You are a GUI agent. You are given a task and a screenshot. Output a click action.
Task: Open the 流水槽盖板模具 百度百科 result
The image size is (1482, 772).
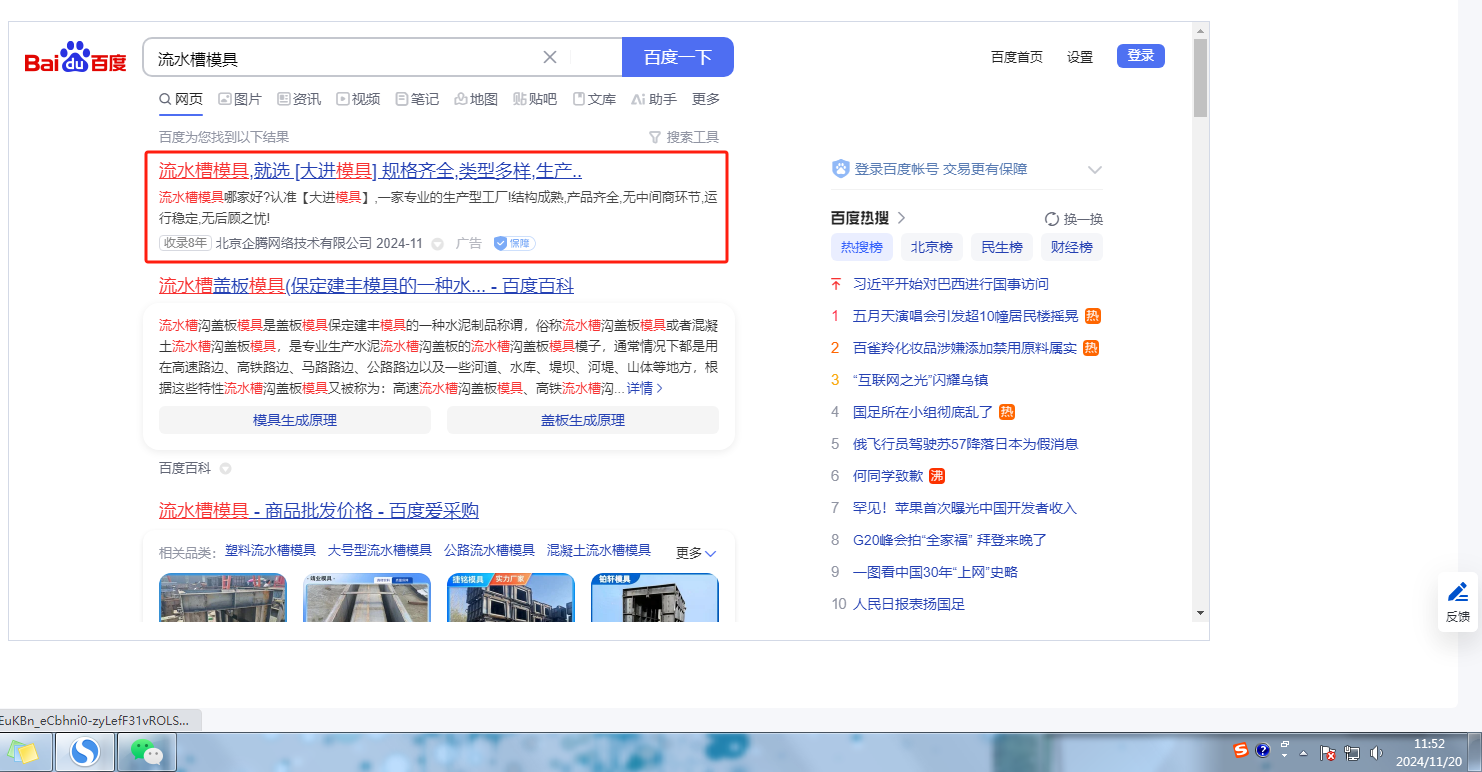[x=366, y=286]
